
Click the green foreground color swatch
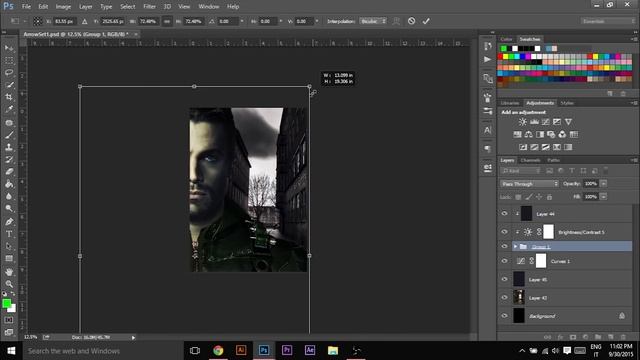(x=6, y=303)
